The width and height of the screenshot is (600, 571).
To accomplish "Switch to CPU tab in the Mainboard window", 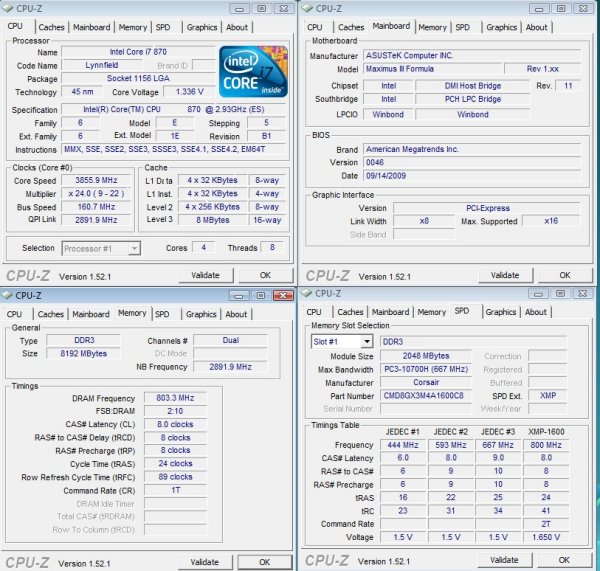I will pos(315,27).
